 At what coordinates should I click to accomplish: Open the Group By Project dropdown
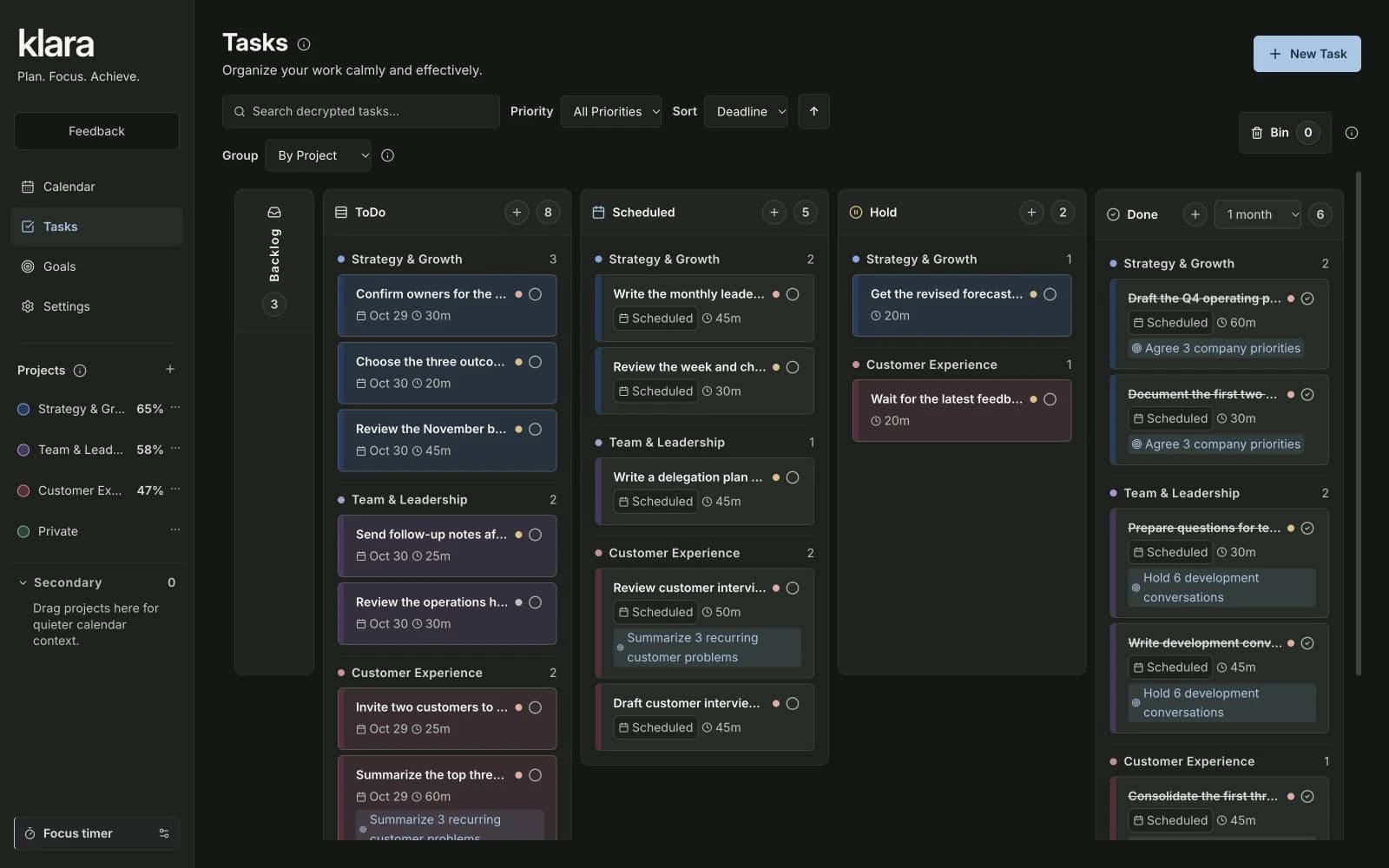[318, 155]
